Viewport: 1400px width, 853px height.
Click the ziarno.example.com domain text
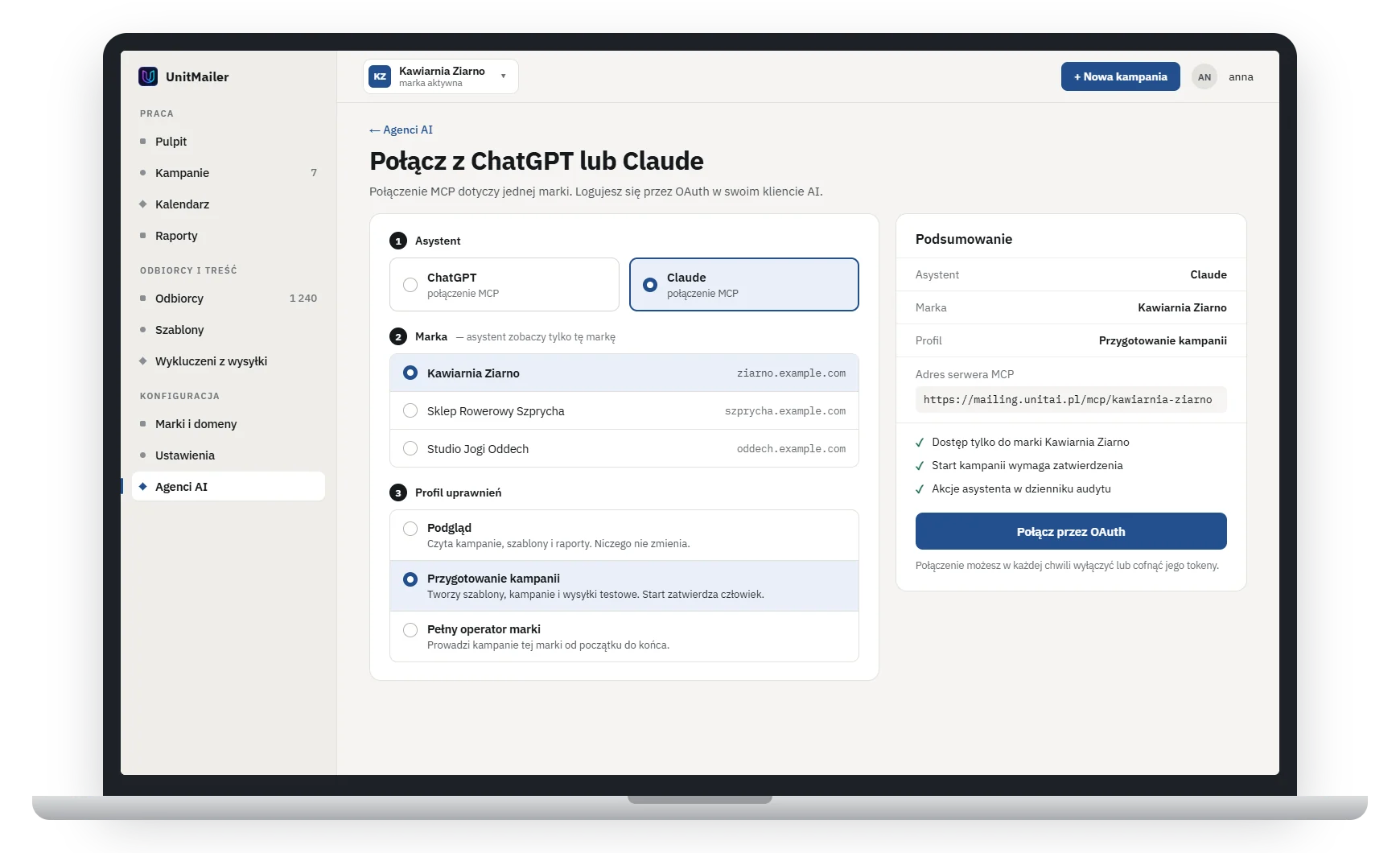791,373
